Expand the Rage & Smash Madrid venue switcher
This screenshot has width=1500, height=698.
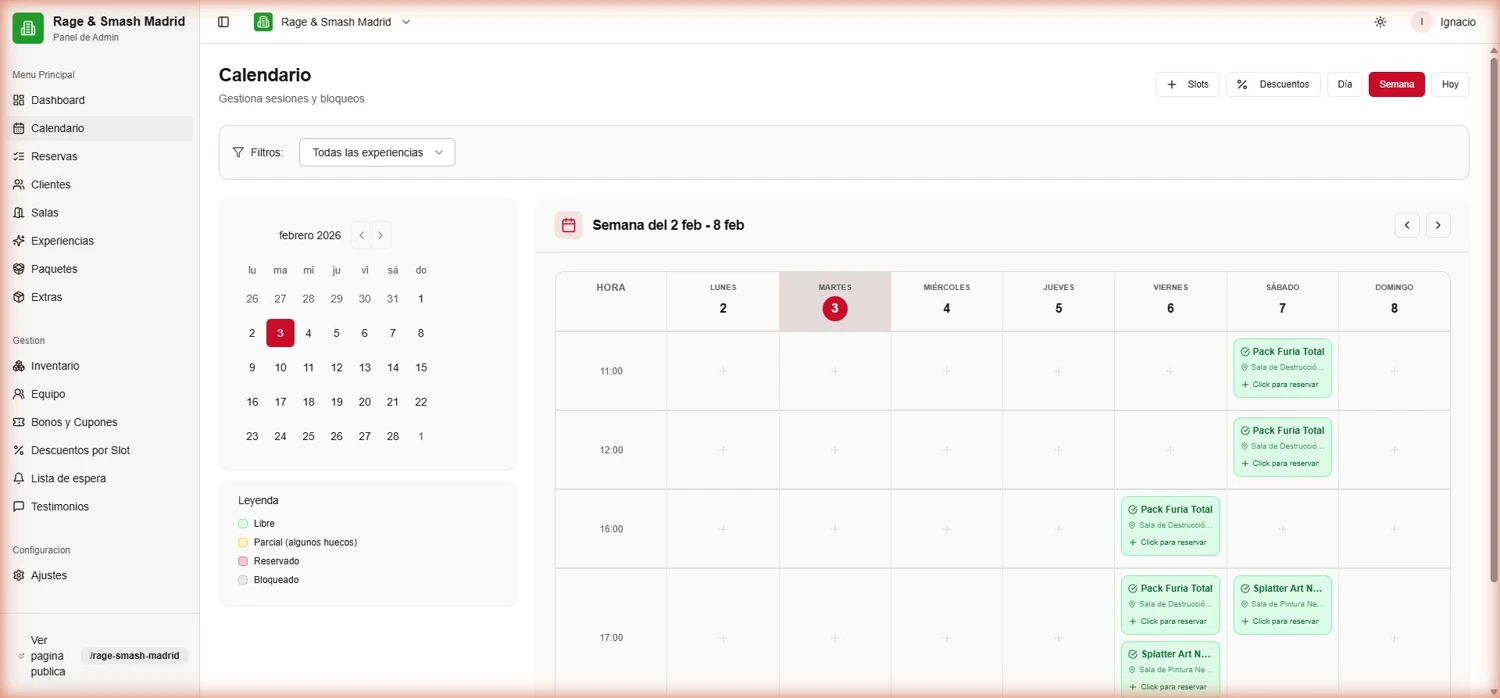[332, 22]
